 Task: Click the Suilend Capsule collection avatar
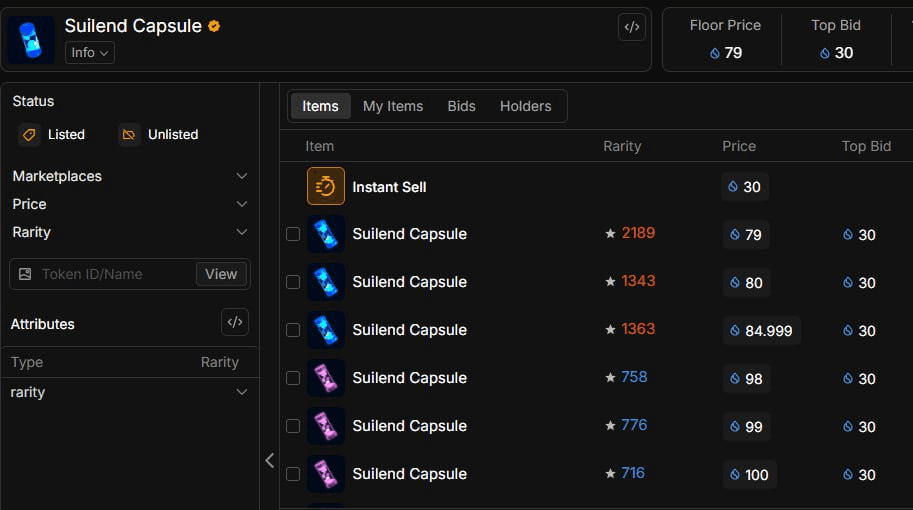[31, 40]
